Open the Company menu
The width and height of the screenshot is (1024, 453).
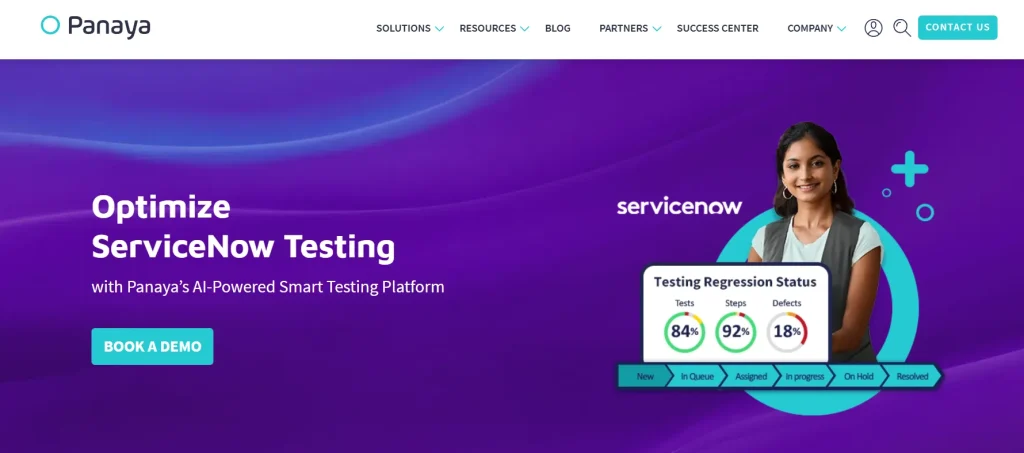click(810, 28)
